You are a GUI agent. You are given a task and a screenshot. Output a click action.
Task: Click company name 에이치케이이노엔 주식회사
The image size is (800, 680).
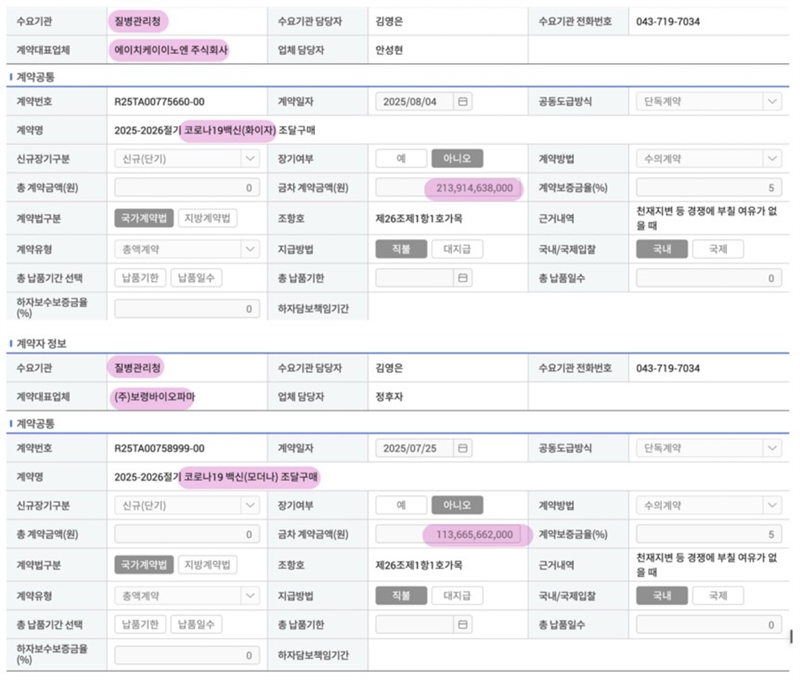point(171,50)
